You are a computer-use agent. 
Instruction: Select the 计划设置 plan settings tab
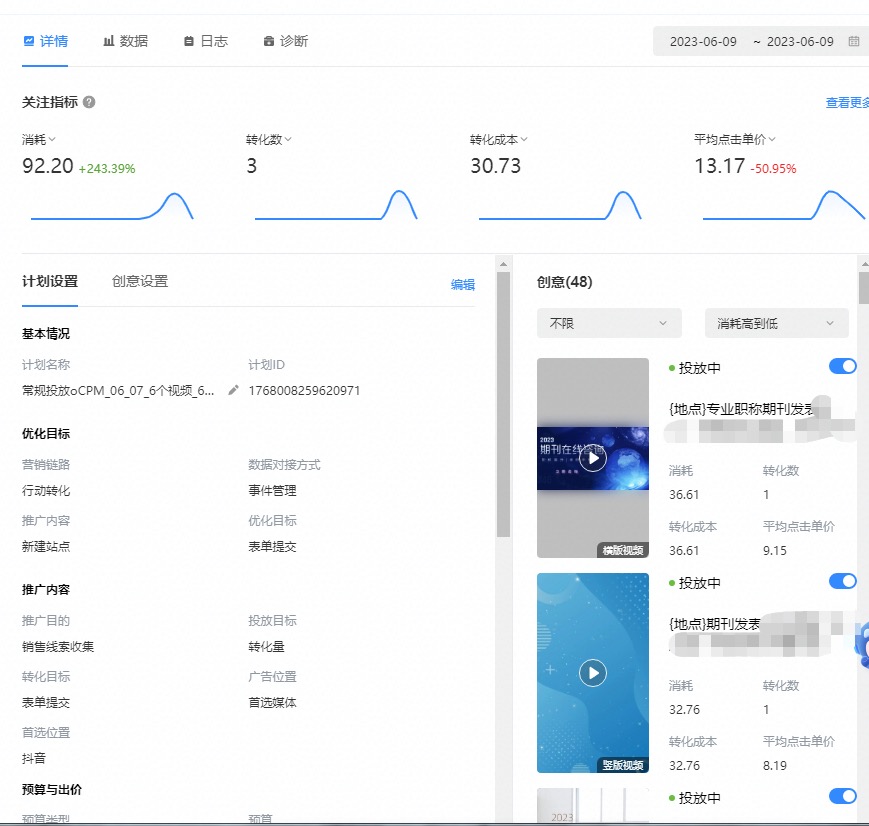[x=50, y=282]
